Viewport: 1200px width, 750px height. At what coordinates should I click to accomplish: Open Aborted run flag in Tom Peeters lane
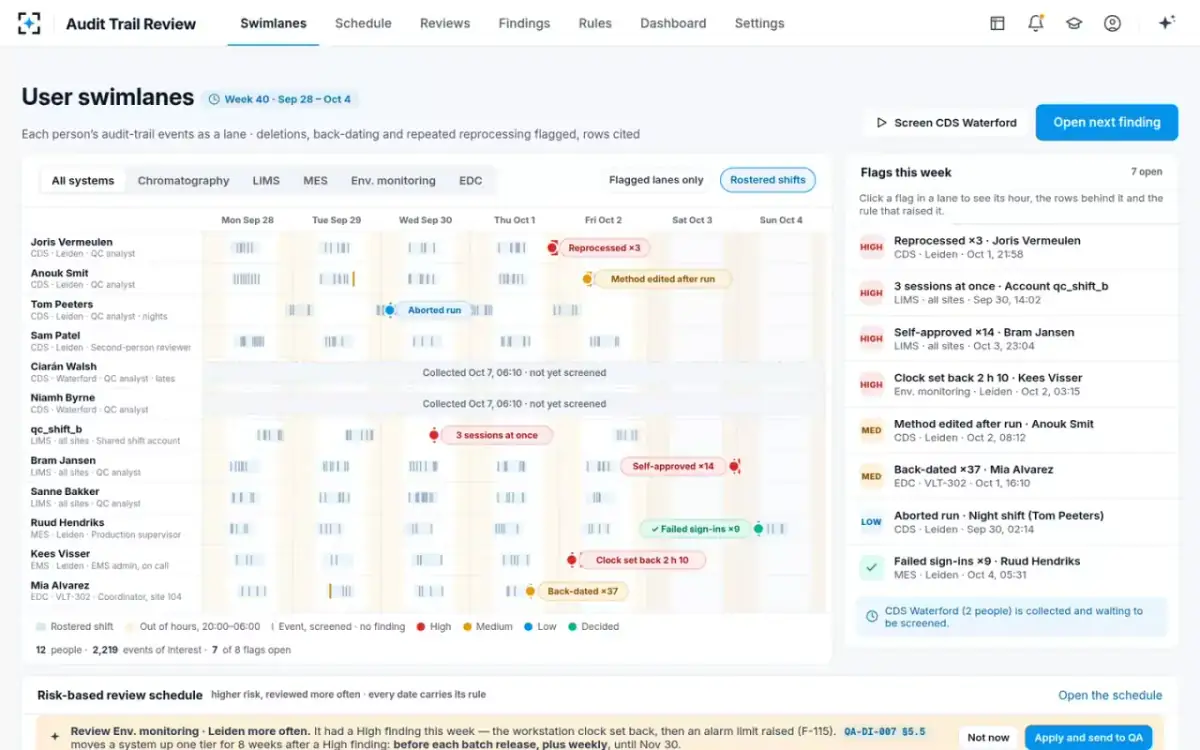(x=434, y=310)
